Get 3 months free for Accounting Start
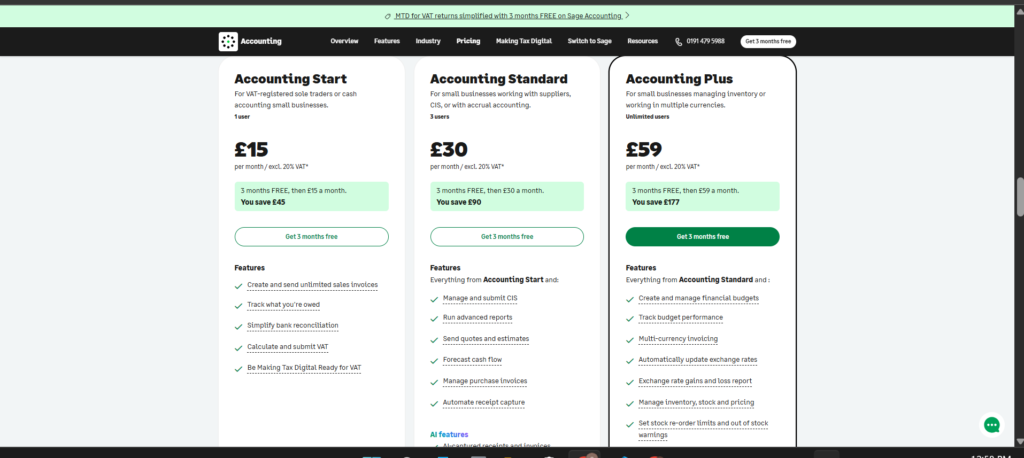Image resolution: width=1024 pixels, height=458 pixels. (312, 237)
